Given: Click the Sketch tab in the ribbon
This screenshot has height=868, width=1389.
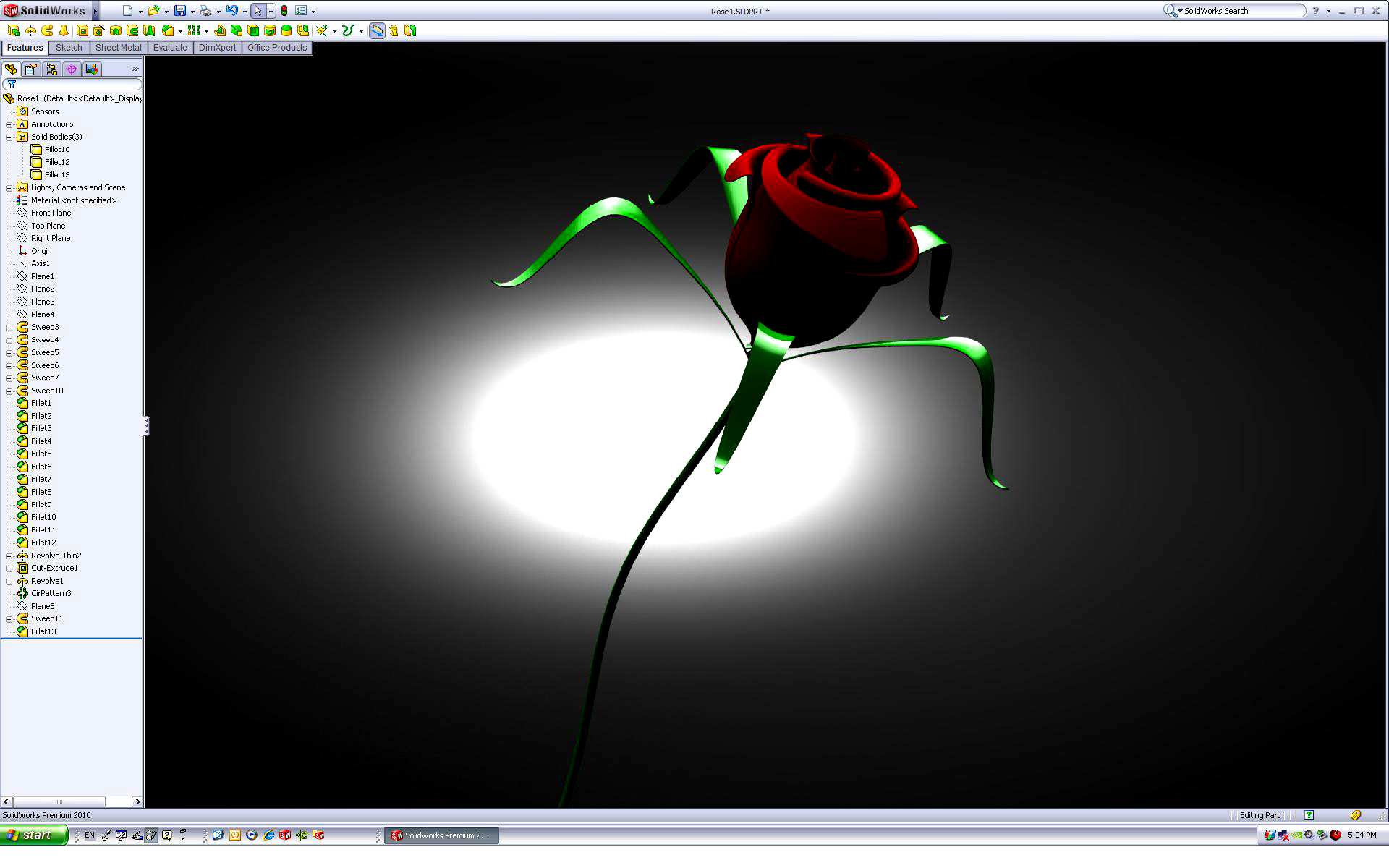Looking at the screenshot, I should (x=68, y=47).
